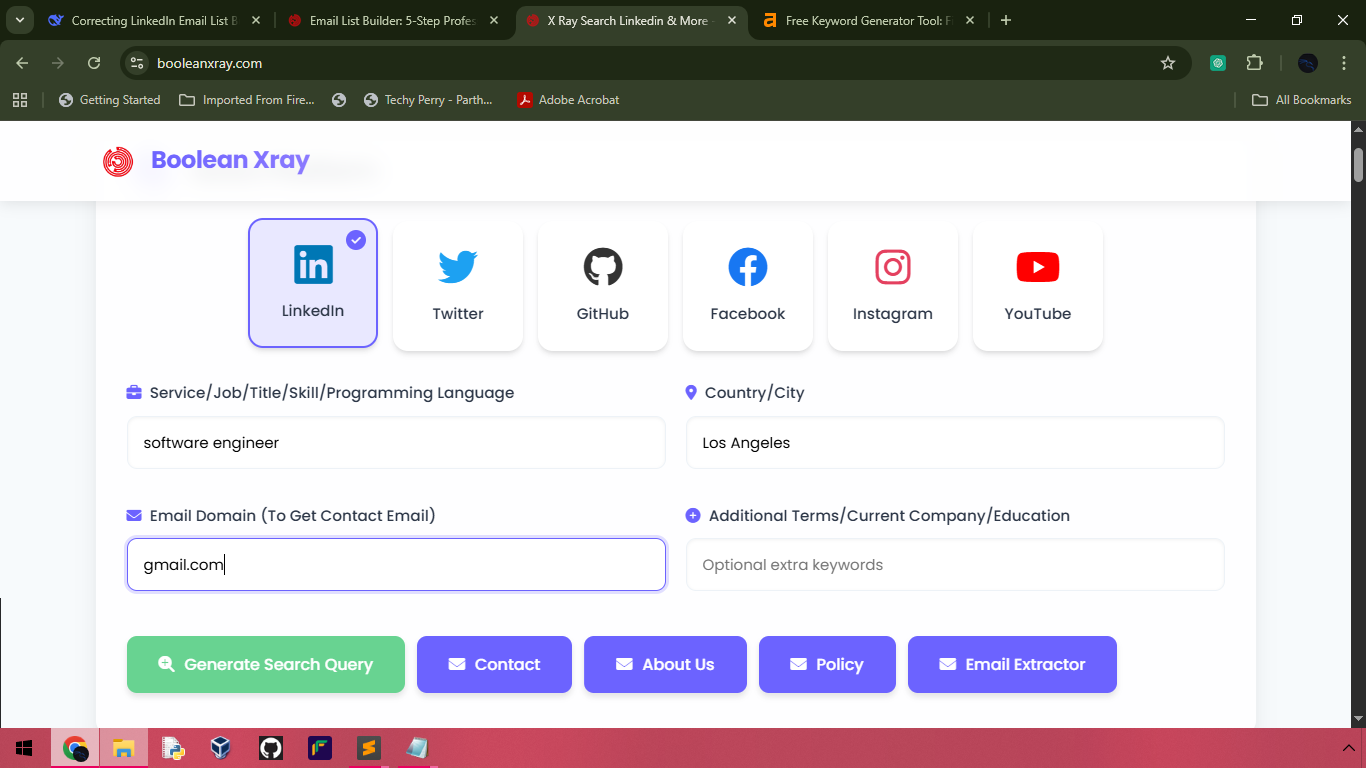Click the page vertical scrollbar

[1358, 400]
